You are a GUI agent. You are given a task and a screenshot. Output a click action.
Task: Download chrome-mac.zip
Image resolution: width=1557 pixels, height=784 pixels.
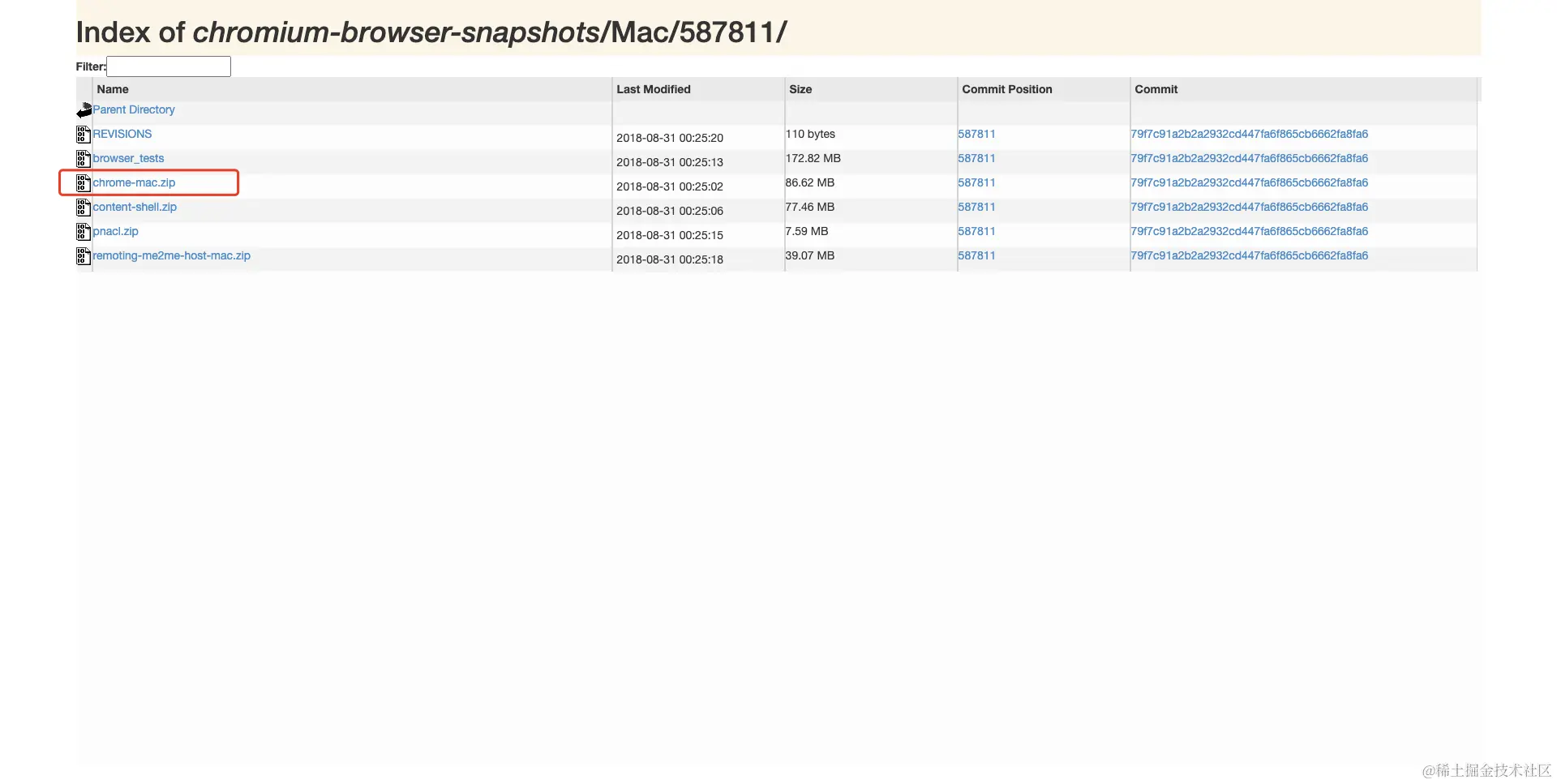pos(134,182)
